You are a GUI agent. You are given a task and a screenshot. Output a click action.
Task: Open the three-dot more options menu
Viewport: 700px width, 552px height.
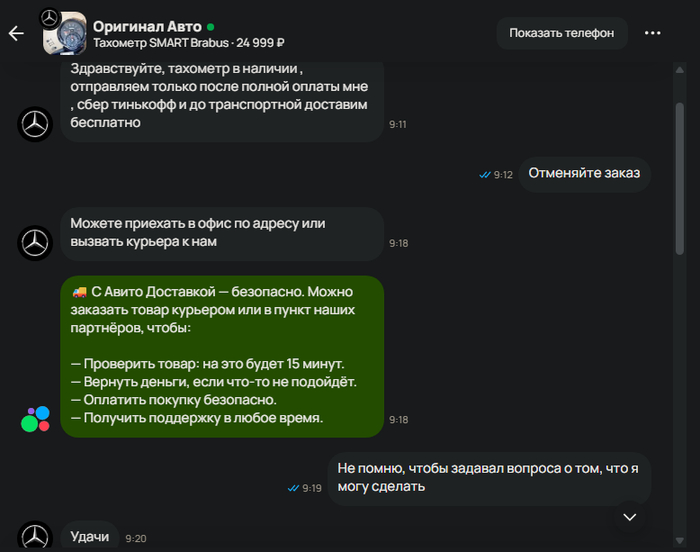click(653, 33)
